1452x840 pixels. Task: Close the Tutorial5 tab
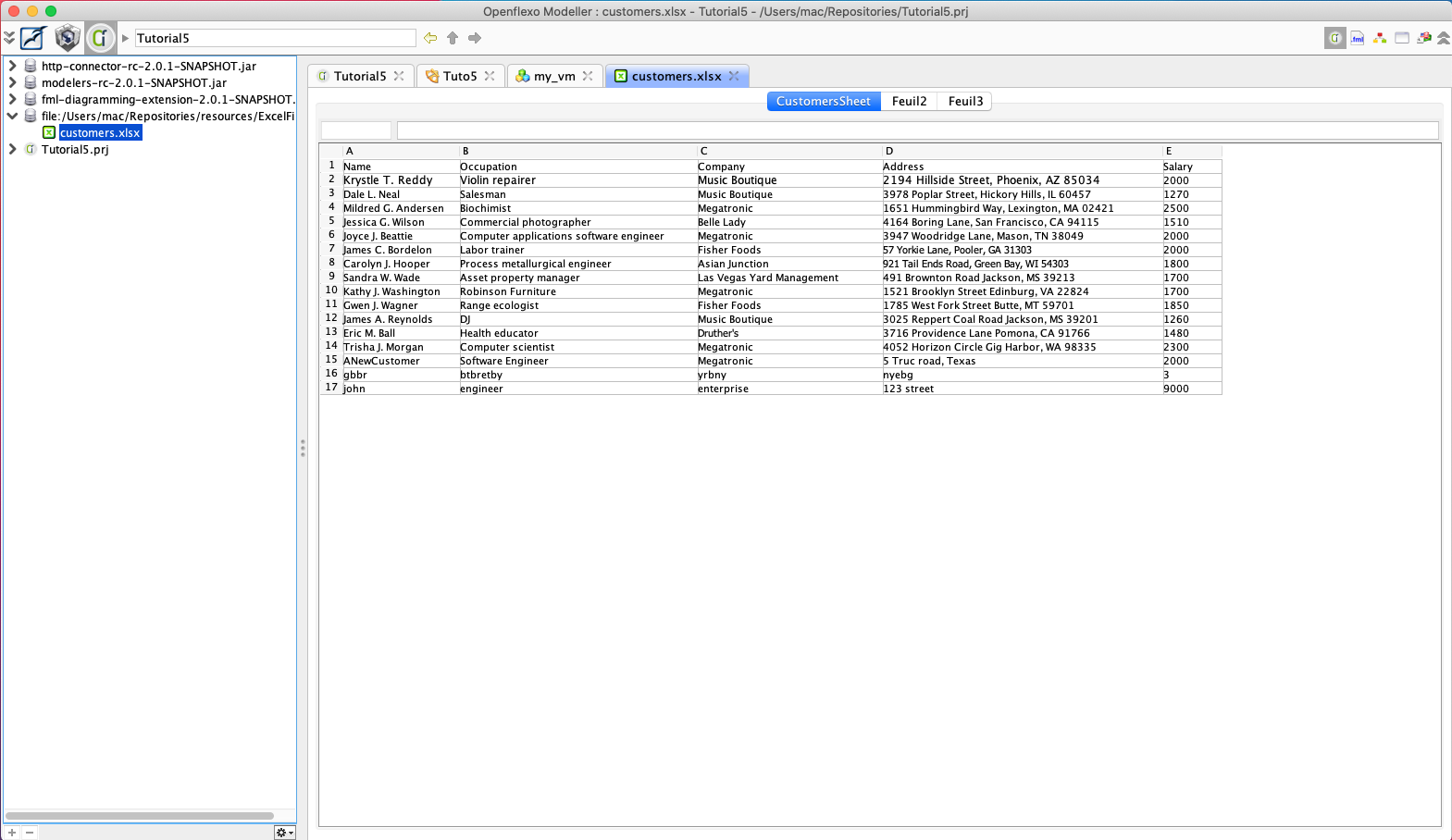coord(399,76)
